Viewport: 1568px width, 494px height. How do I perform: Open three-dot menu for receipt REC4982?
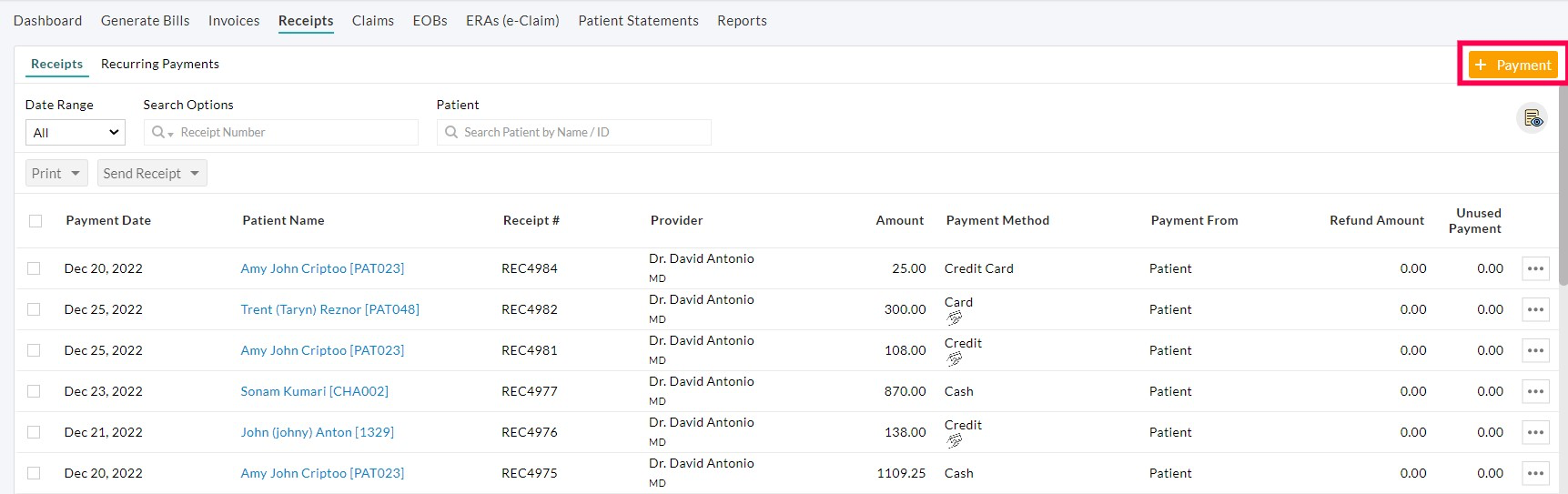pyautogui.click(x=1535, y=309)
